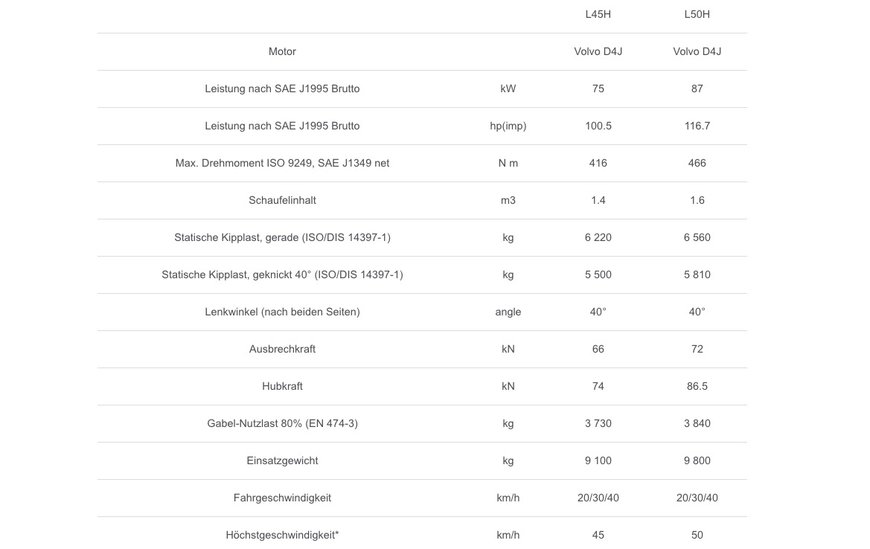This screenshot has width=870, height=549.
Task: Click the Schaufelinhalt row label
Action: coord(282,200)
